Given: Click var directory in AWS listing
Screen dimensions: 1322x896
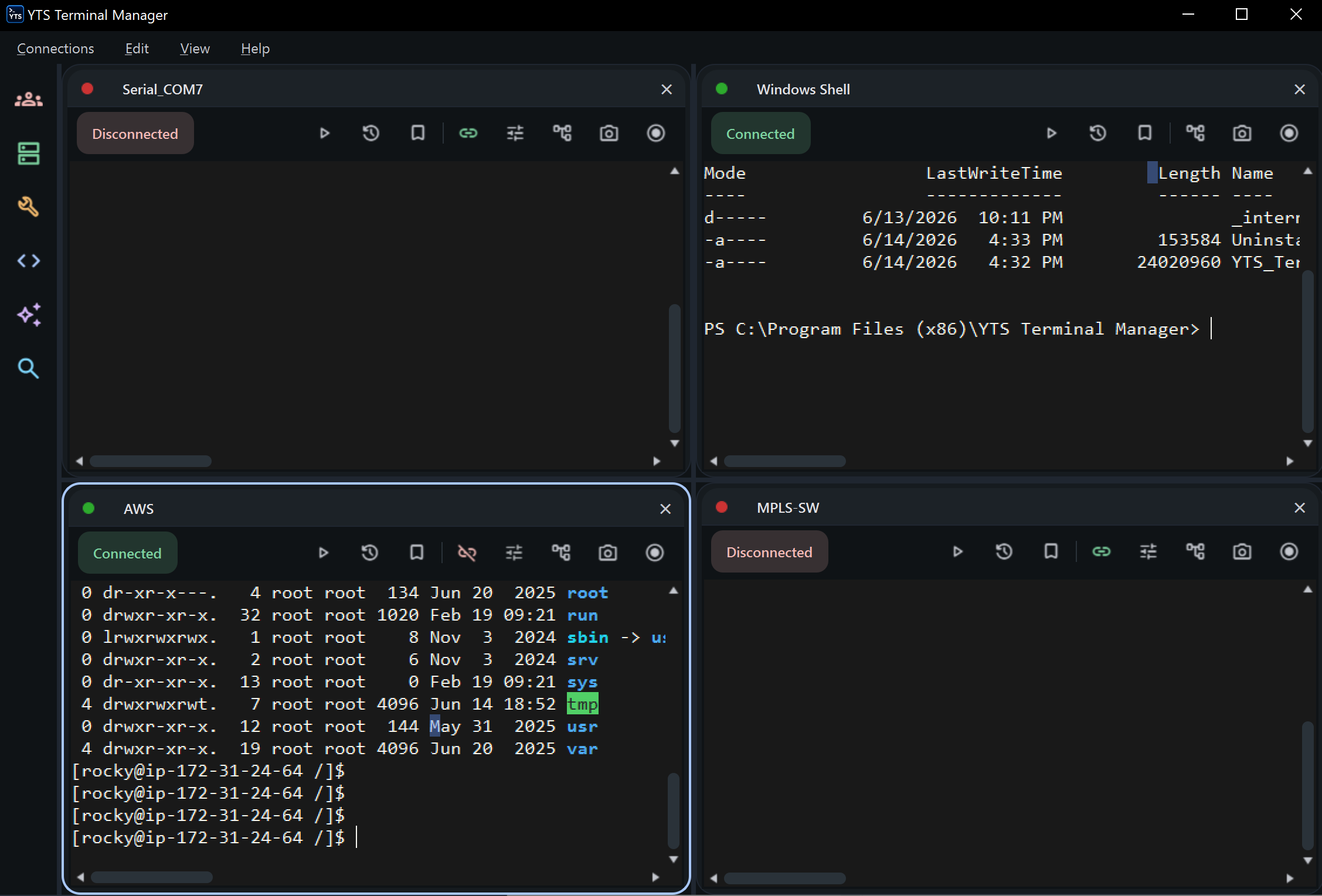Looking at the screenshot, I should point(582,749).
